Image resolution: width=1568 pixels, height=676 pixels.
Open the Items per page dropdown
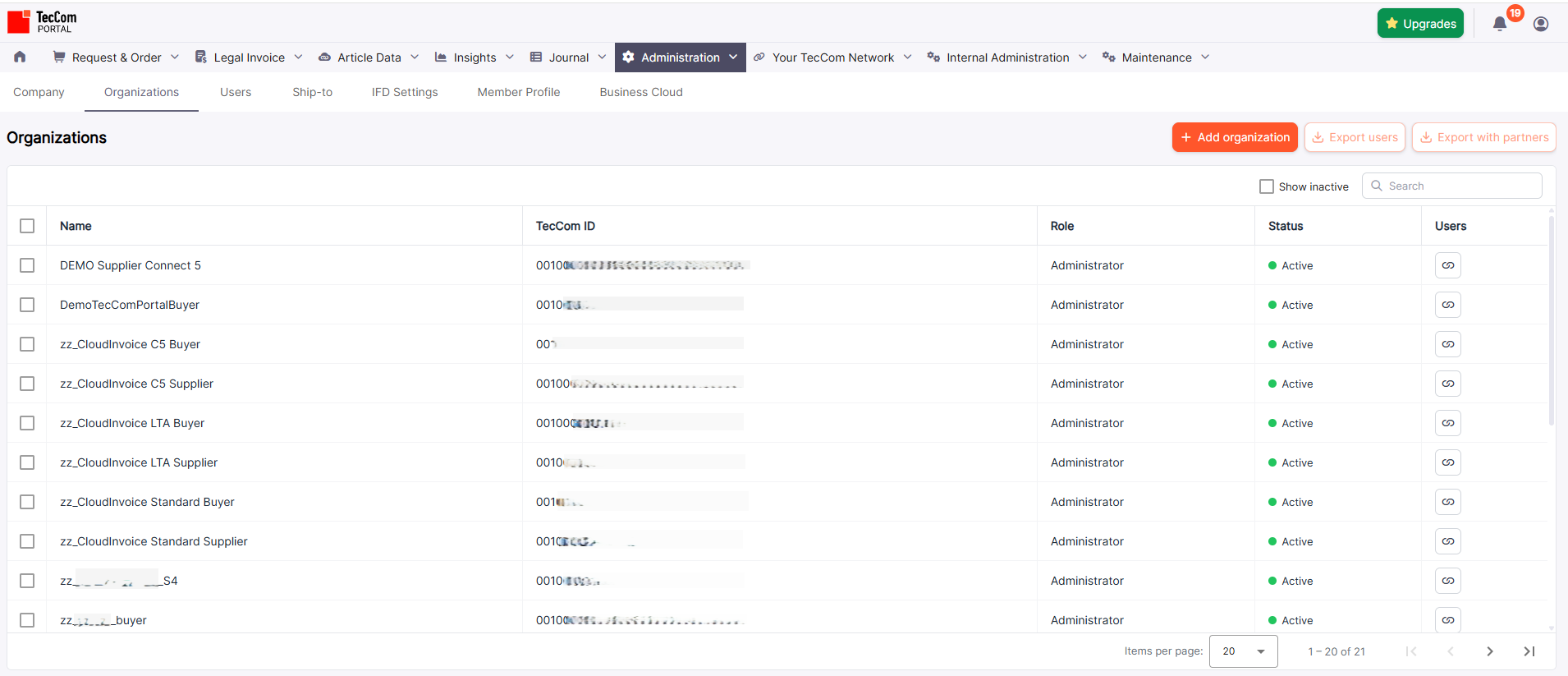tap(1244, 651)
